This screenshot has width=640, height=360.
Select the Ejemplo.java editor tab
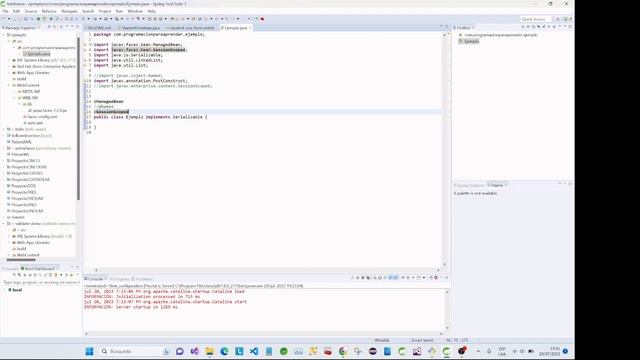coord(236,28)
